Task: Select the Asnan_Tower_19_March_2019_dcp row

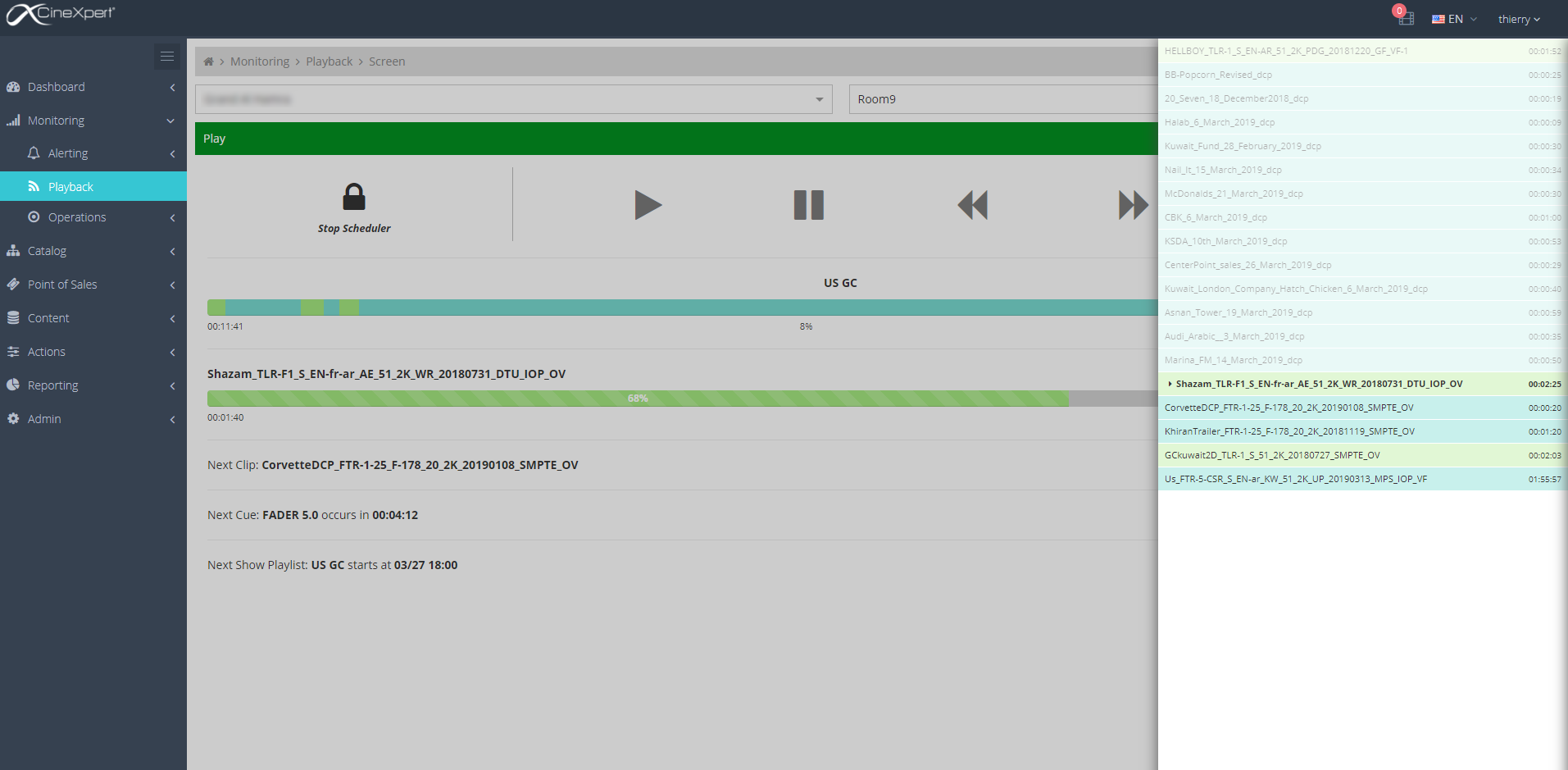Action: point(1362,312)
